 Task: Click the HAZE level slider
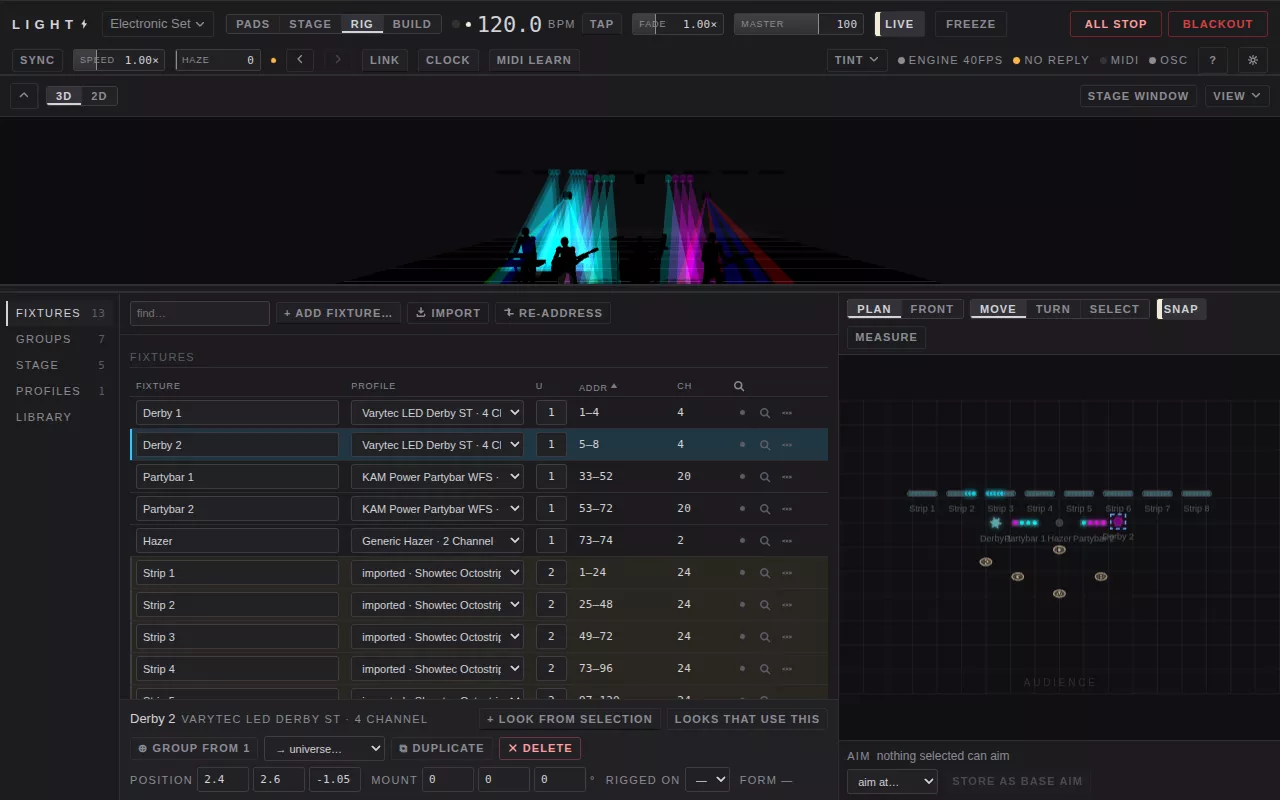pyautogui.click(x=218, y=60)
